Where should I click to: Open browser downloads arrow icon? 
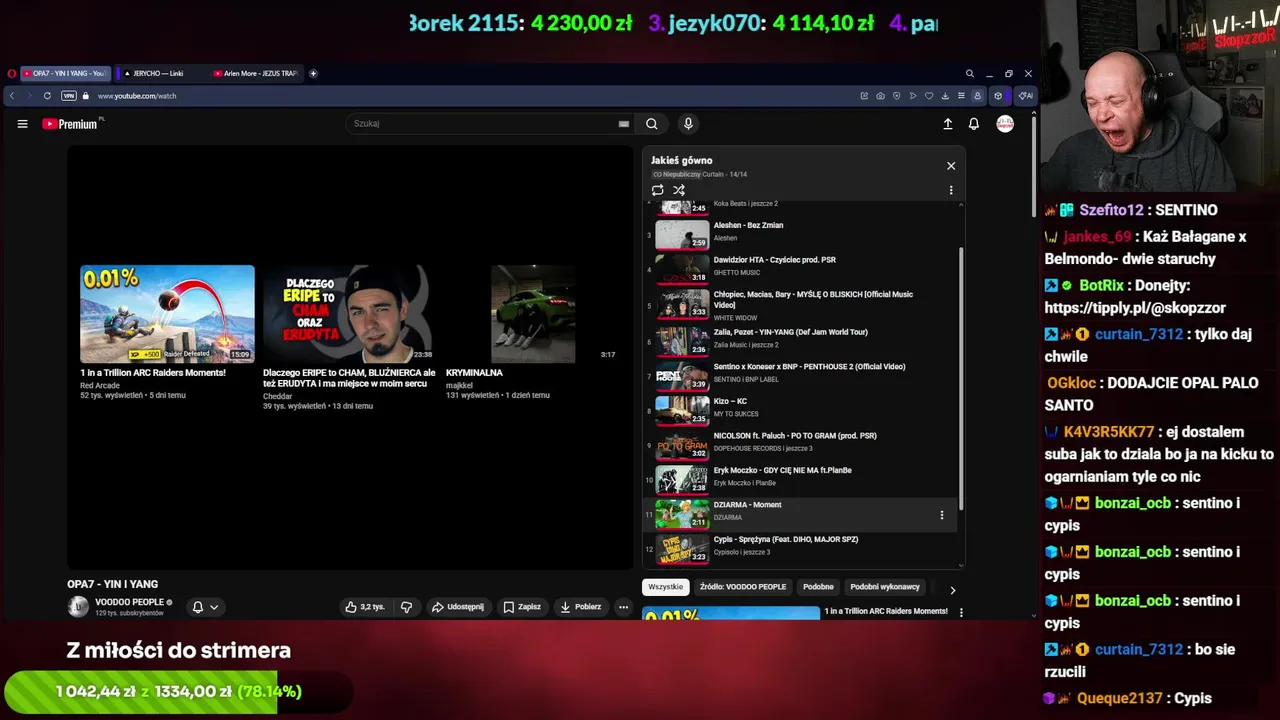(945, 96)
